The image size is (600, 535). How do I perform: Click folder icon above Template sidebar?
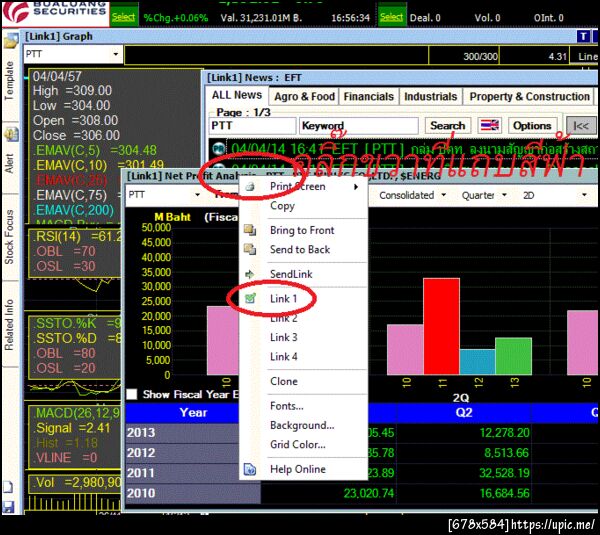[x=10, y=41]
